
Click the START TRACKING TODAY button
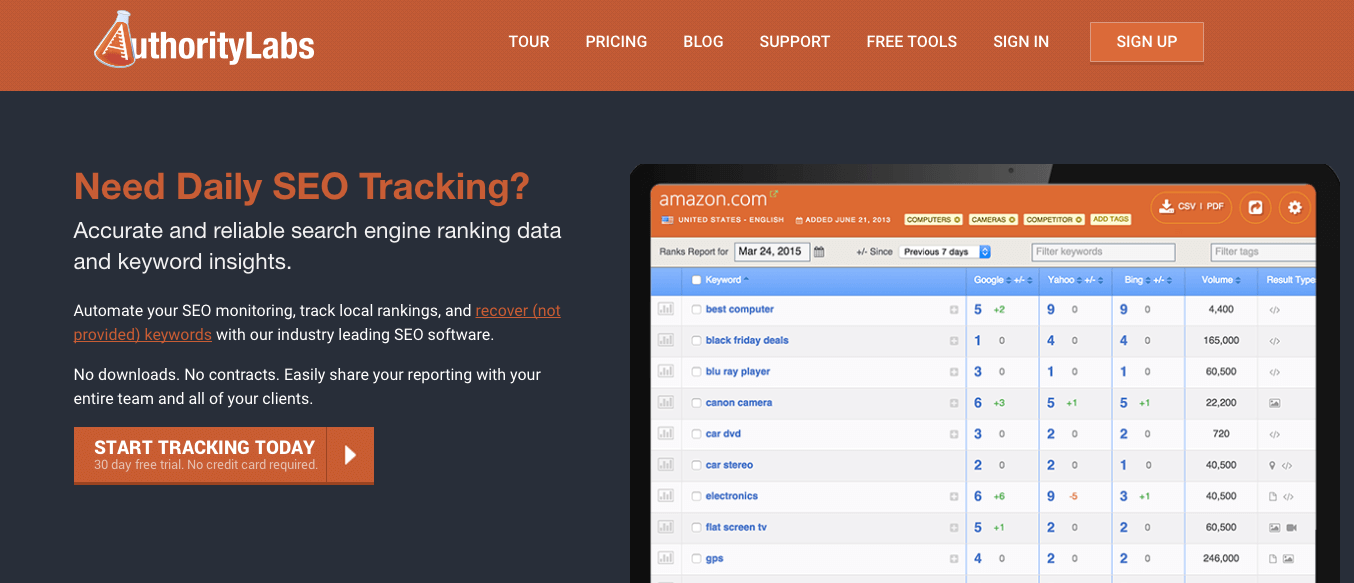point(224,455)
